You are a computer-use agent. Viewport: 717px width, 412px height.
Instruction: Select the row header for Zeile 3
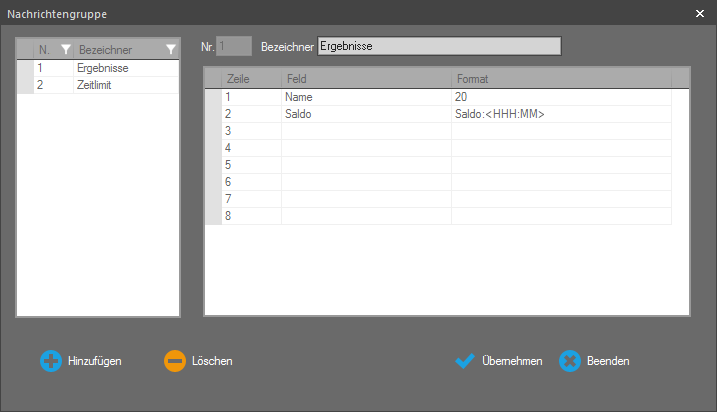coord(213,131)
